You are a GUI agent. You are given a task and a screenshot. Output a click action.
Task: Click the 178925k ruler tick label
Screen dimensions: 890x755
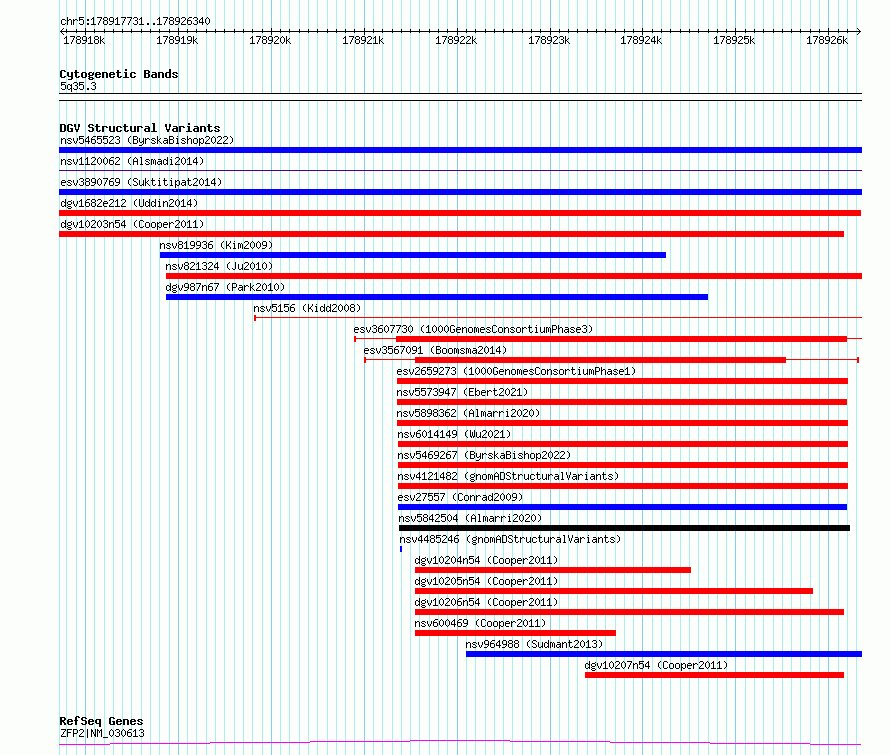(x=734, y=40)
